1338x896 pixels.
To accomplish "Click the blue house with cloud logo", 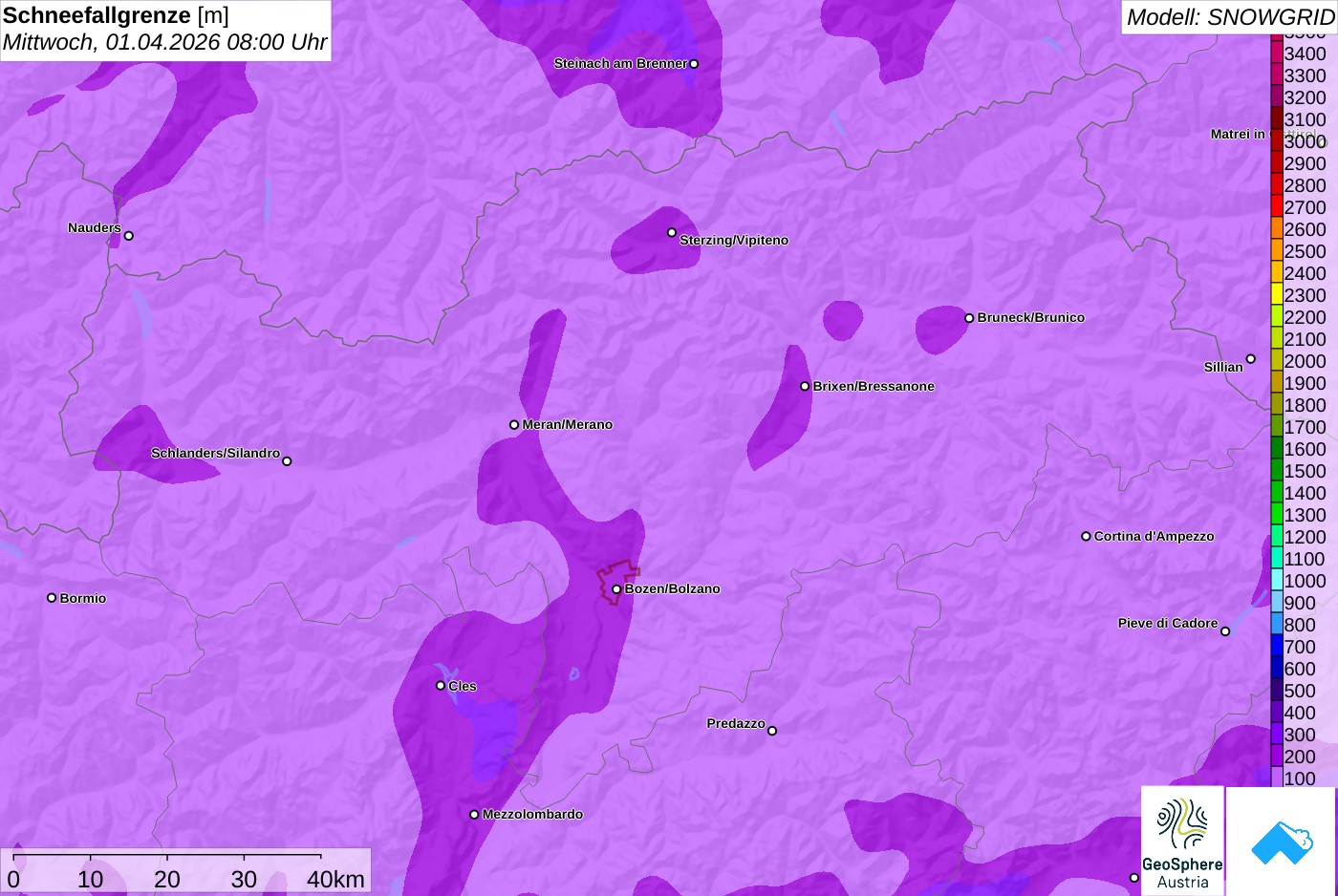I will (1282, 841).
